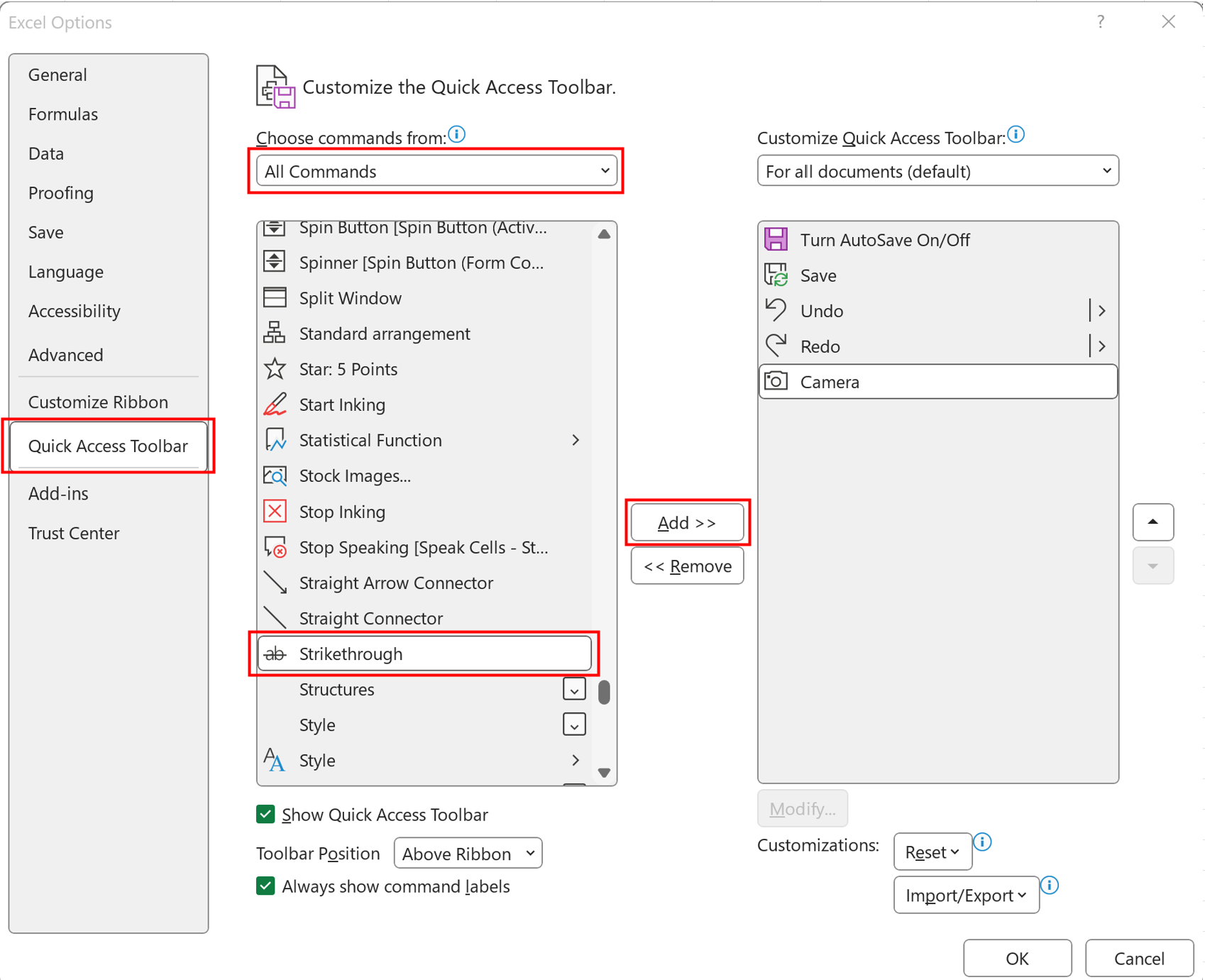Click the Save diskette icon
The width and height of the screenshot is (1205, 980).
[x=776, y=275]
